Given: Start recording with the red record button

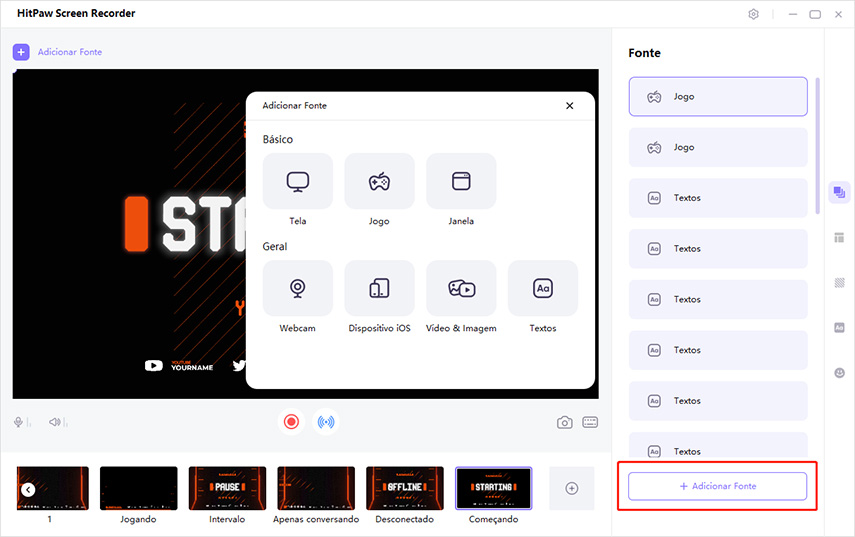Looking at the screenshot, I should (x=291, y=422).
